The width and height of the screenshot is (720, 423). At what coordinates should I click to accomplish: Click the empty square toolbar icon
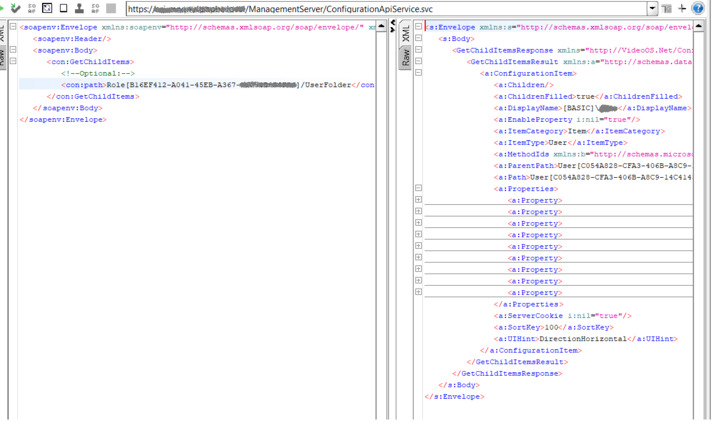coord(63,8)
